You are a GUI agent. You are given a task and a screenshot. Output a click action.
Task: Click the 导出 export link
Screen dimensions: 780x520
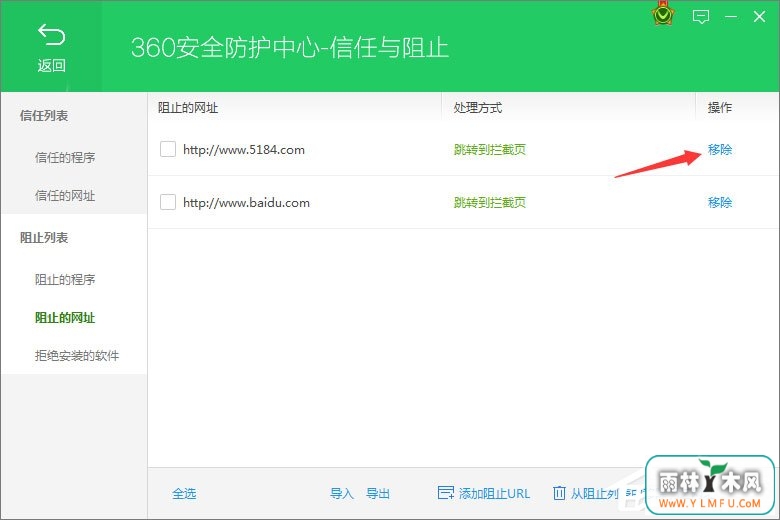pos(378,494)
